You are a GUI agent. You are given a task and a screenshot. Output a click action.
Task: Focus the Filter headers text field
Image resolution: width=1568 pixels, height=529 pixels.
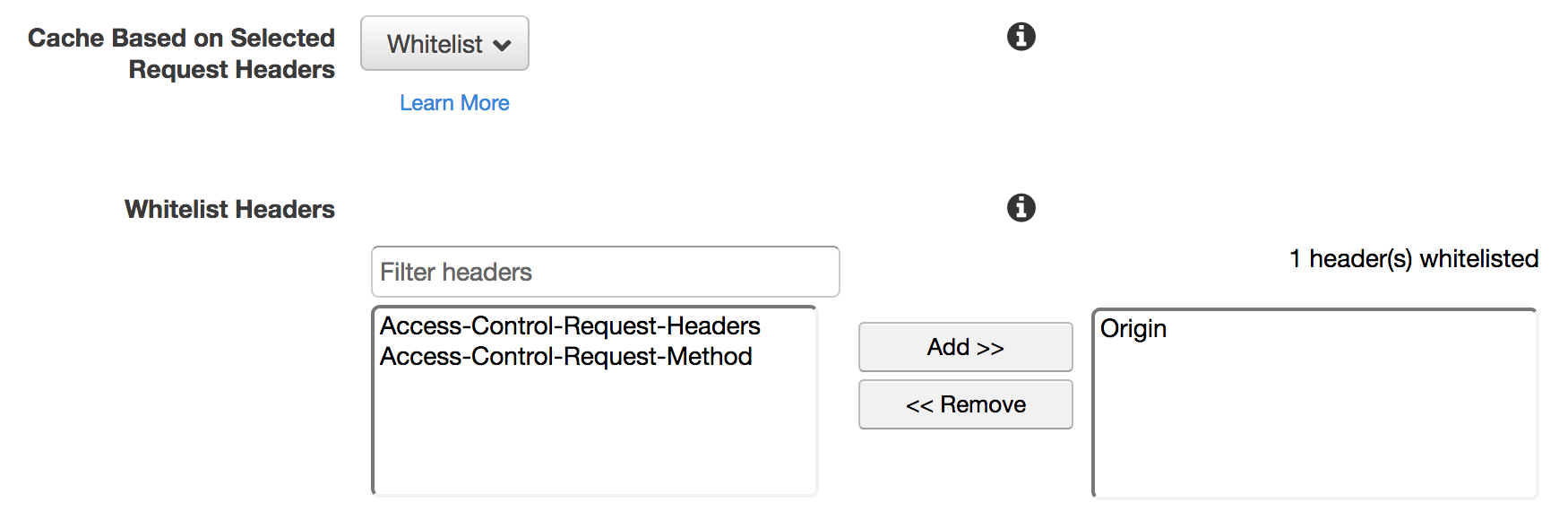605,272
